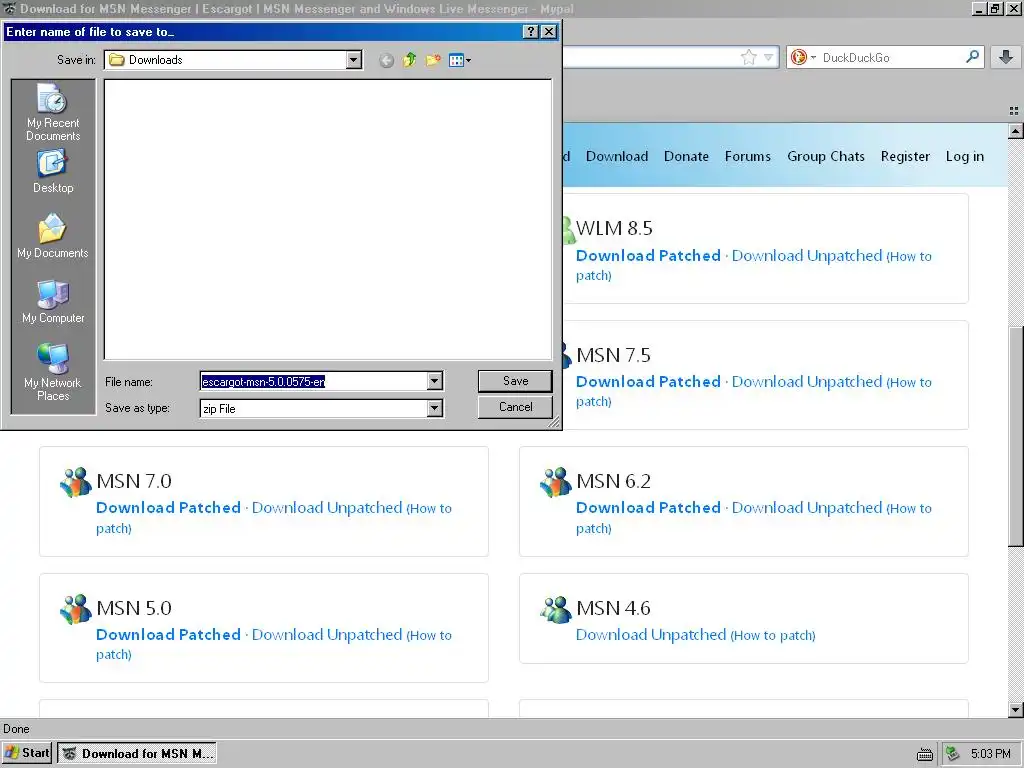Open the DuckDuckGo search engine selector
The image size is (1024, 768).
(x=803, y=57)
